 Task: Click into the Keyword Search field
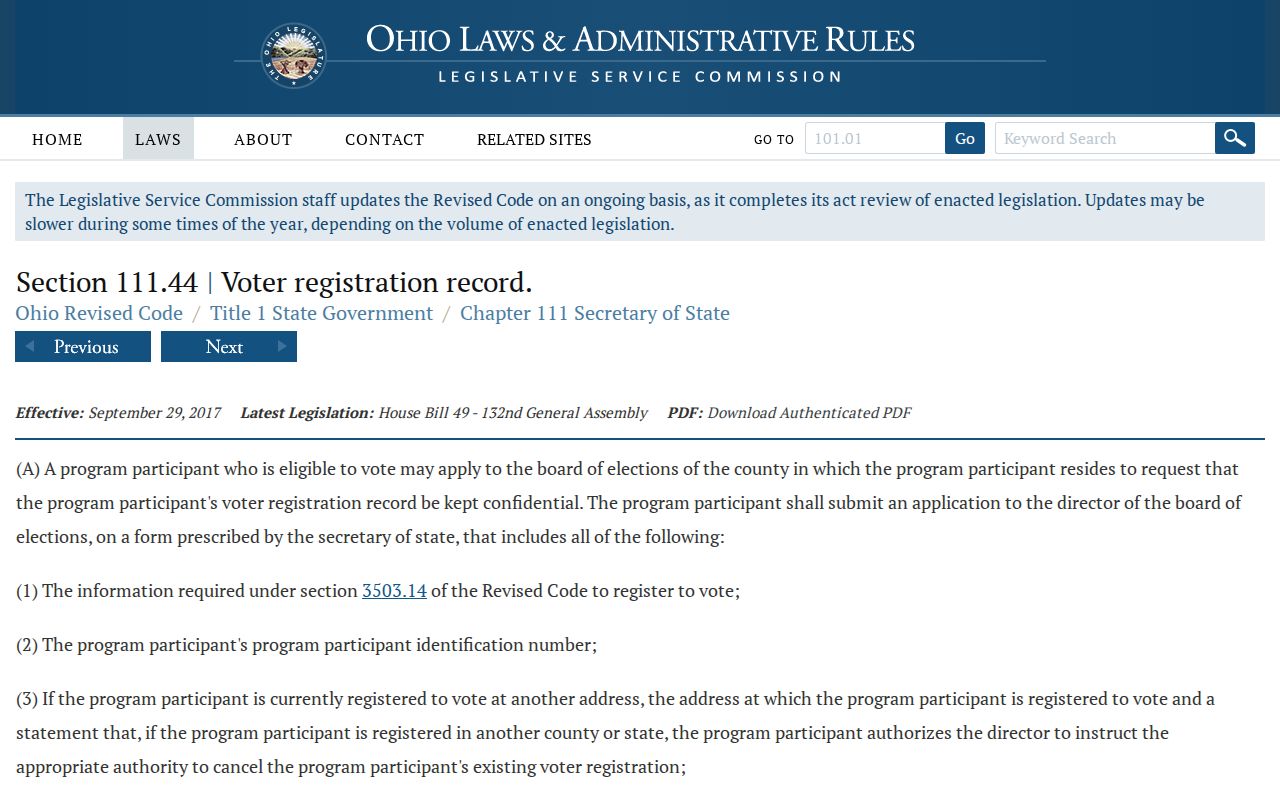point(1105,138)
